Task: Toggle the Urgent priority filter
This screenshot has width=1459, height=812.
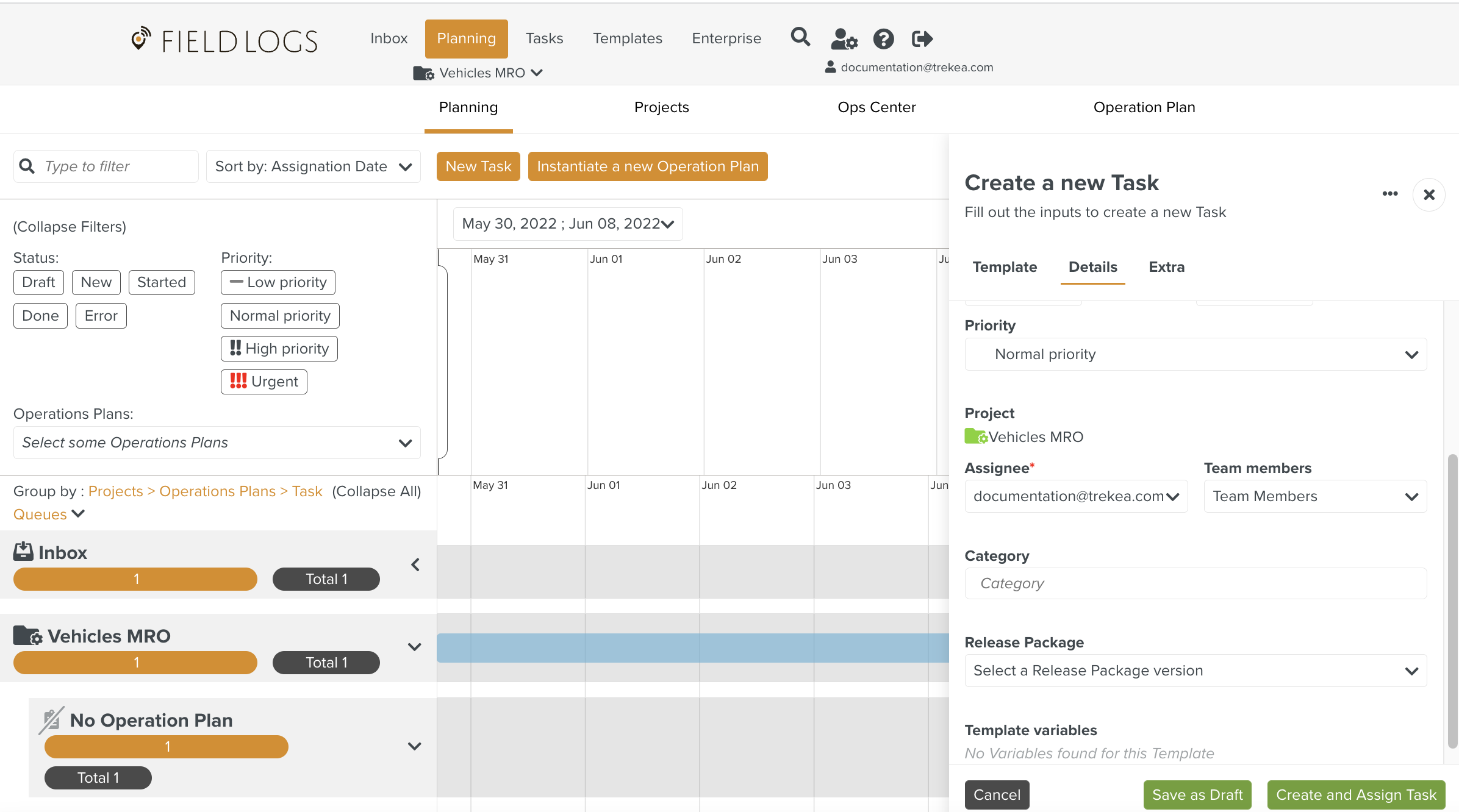Action: coord(263,382)
